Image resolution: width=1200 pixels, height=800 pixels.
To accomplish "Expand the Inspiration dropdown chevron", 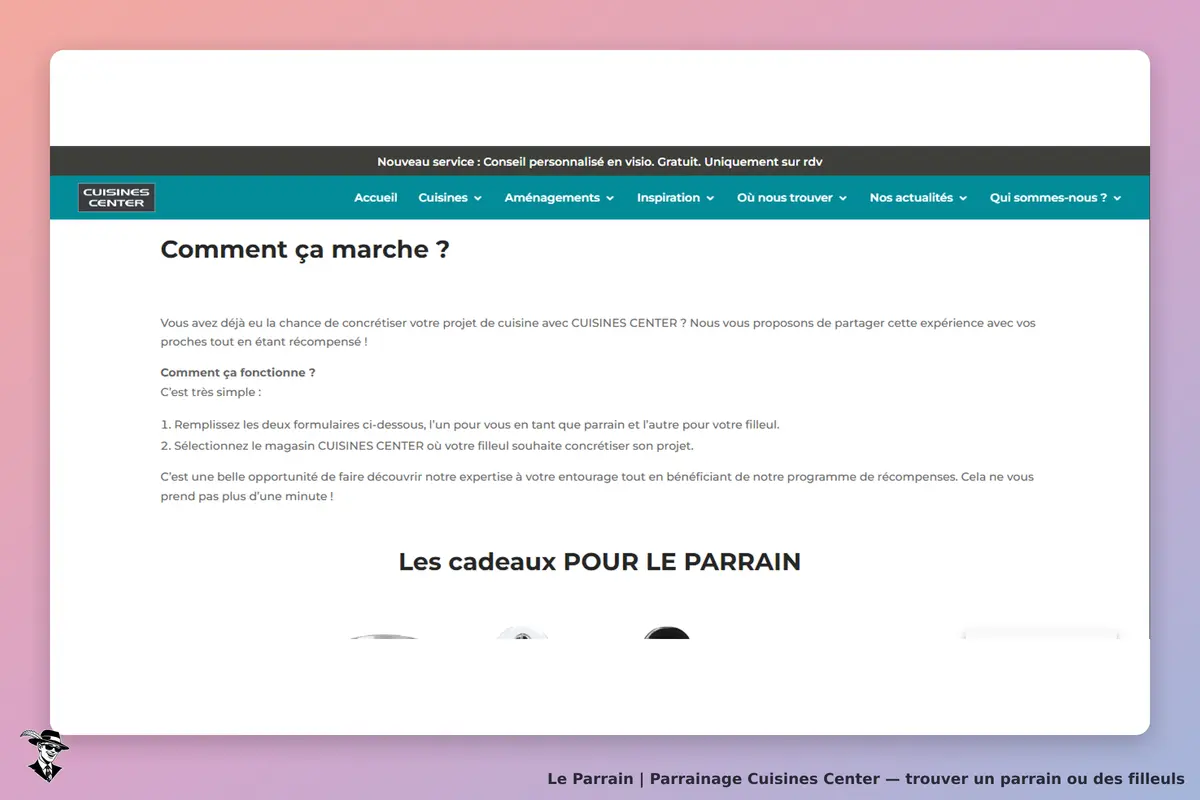I will 710,198.
